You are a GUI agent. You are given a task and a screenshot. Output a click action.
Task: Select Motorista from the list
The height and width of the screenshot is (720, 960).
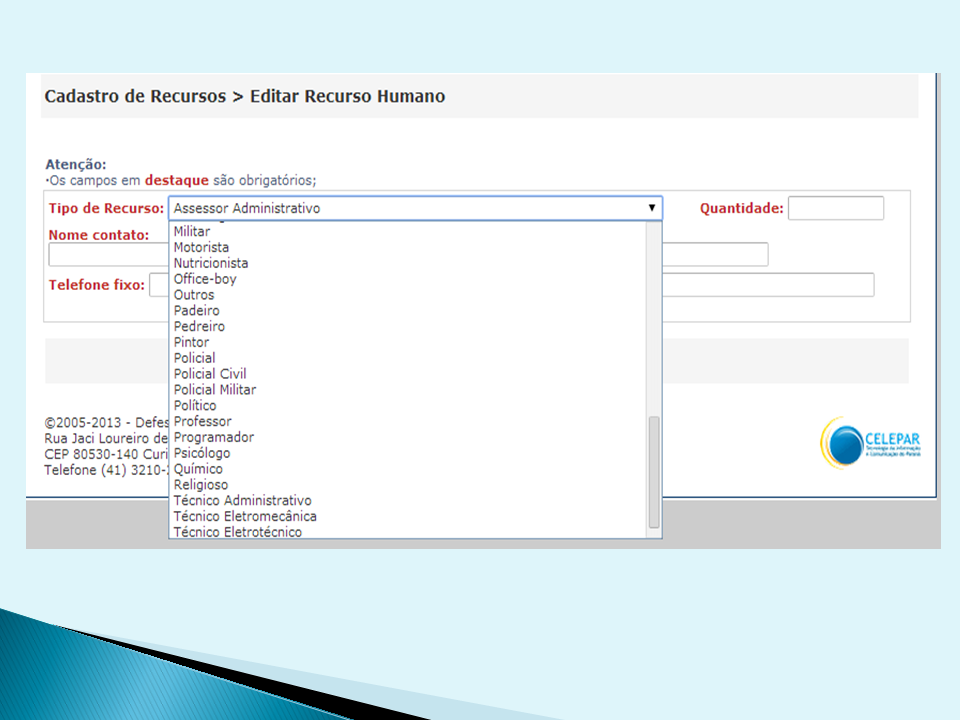pos(201,247)
